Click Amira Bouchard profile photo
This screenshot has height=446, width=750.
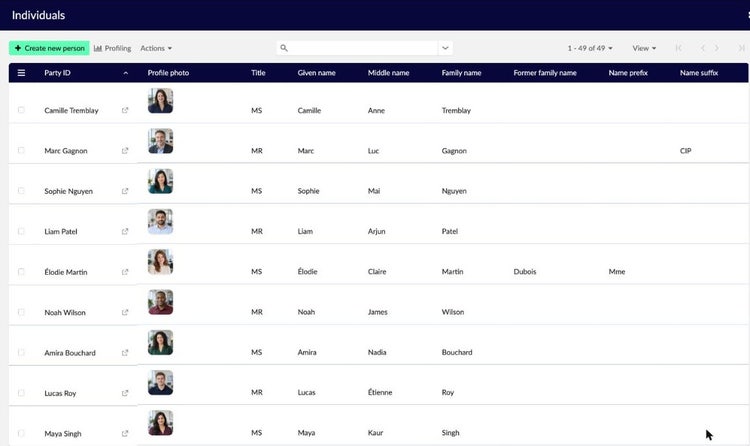click(160, 342)
